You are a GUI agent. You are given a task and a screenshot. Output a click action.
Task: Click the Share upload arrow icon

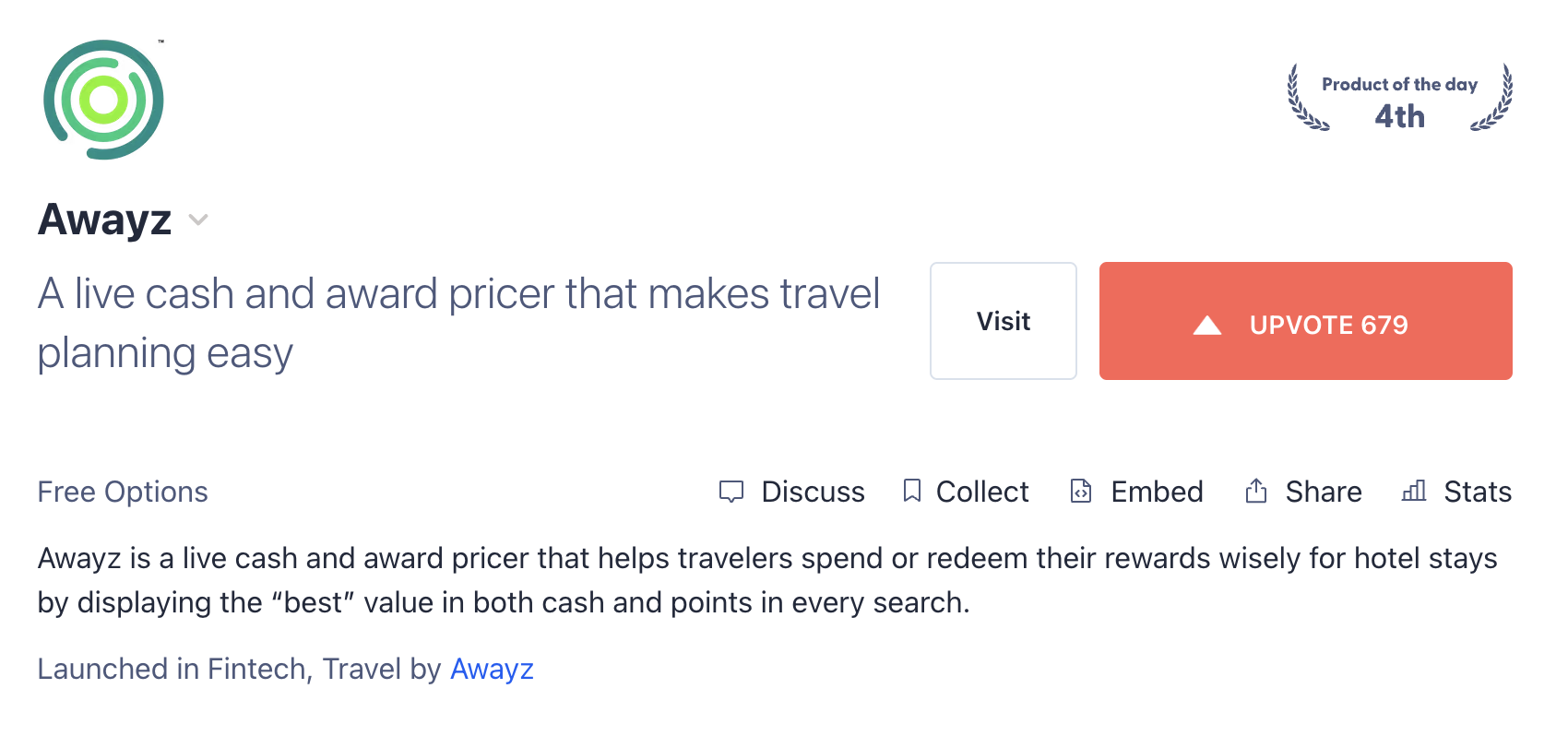(x=1256, y=491)
